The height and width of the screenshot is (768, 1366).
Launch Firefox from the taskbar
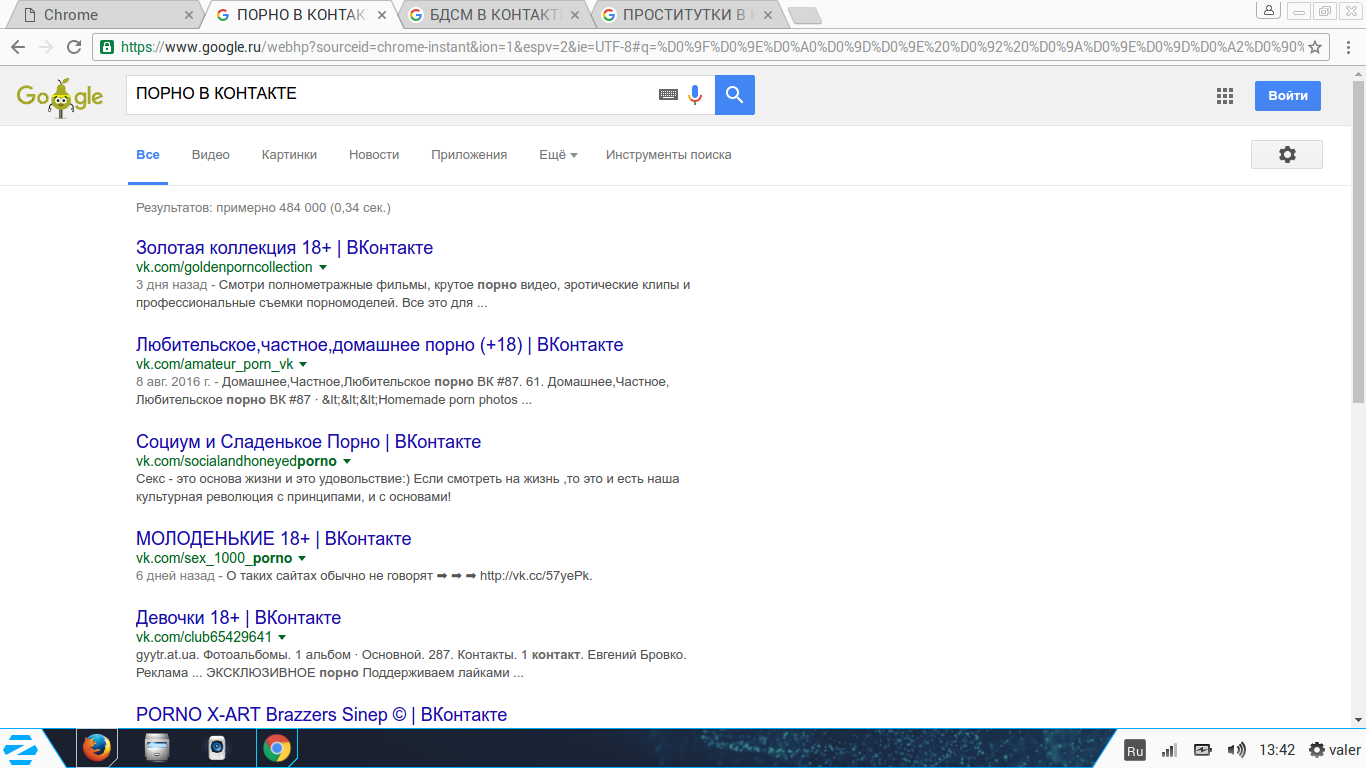[x=97, y=748]
